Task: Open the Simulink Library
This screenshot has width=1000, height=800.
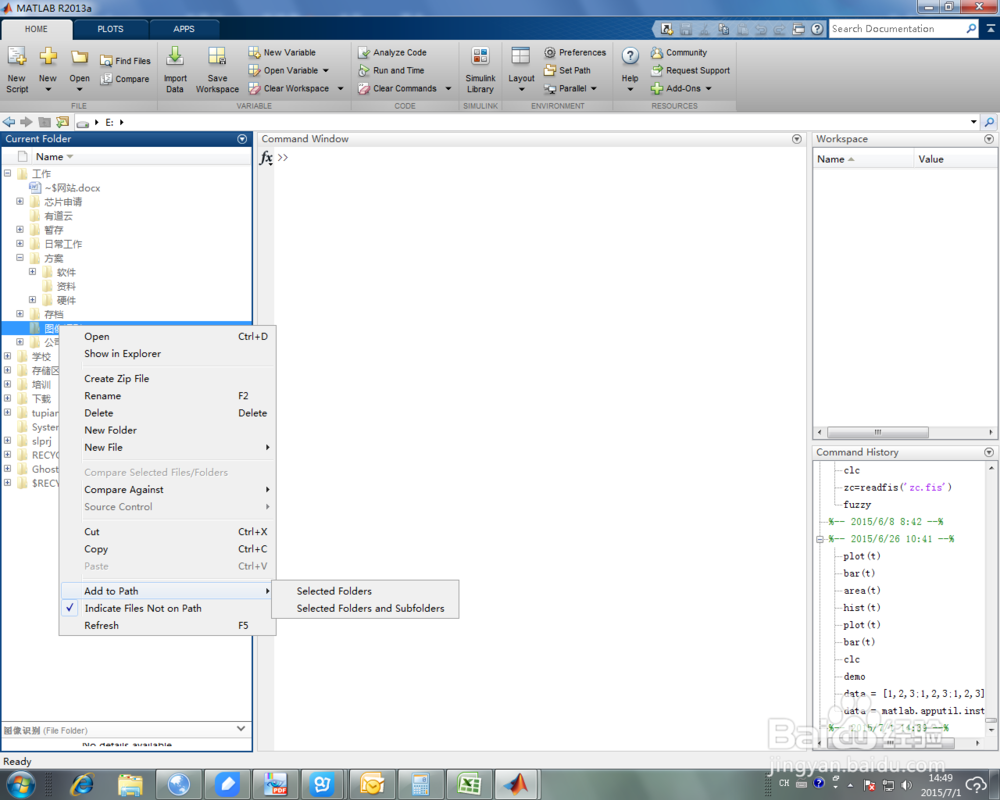Action: click(x=480, y=70)
